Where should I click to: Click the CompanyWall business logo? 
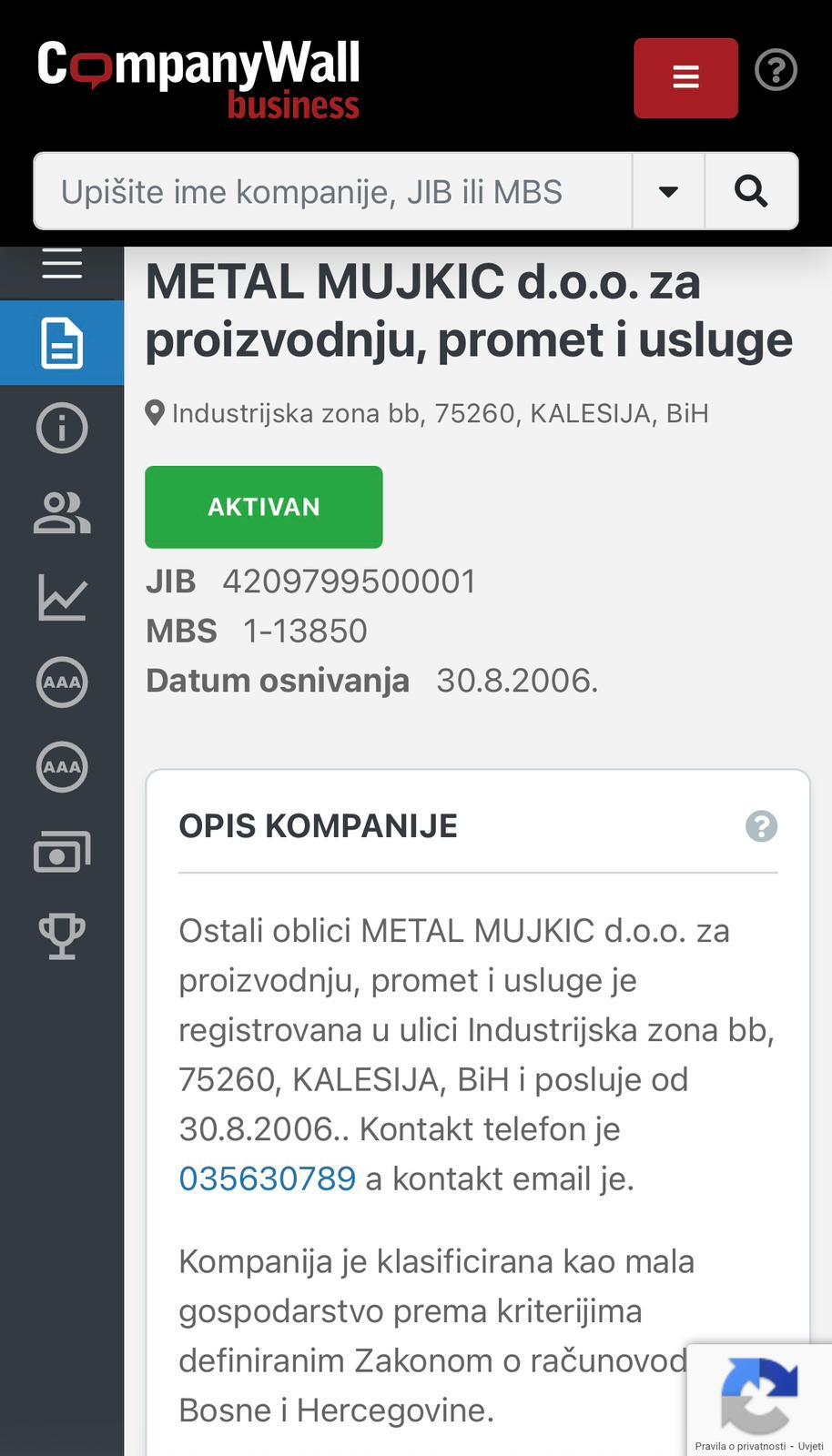click(x=198, y=79)
